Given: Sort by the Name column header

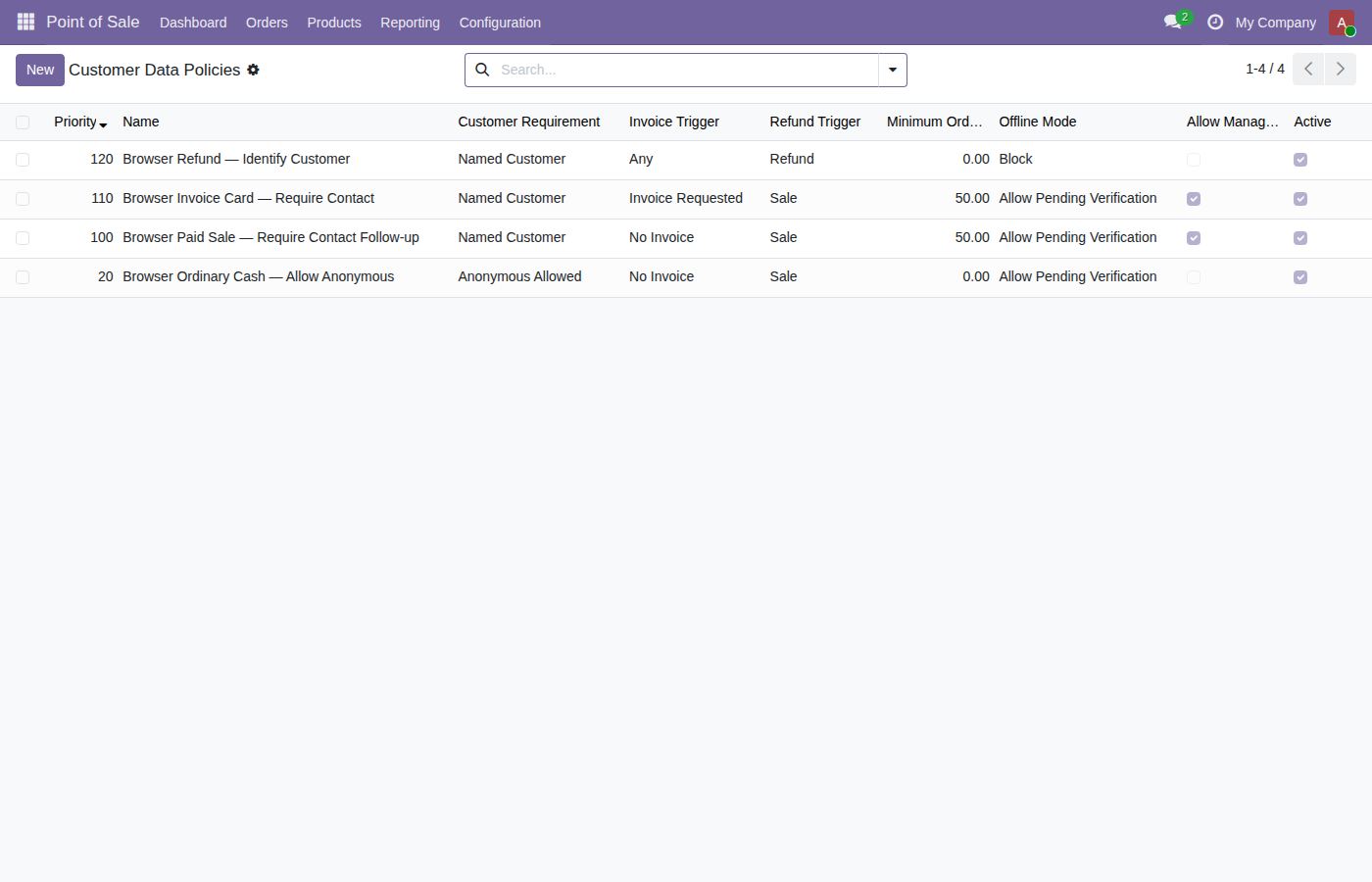Looking at the screenshot, I should 141,122.
